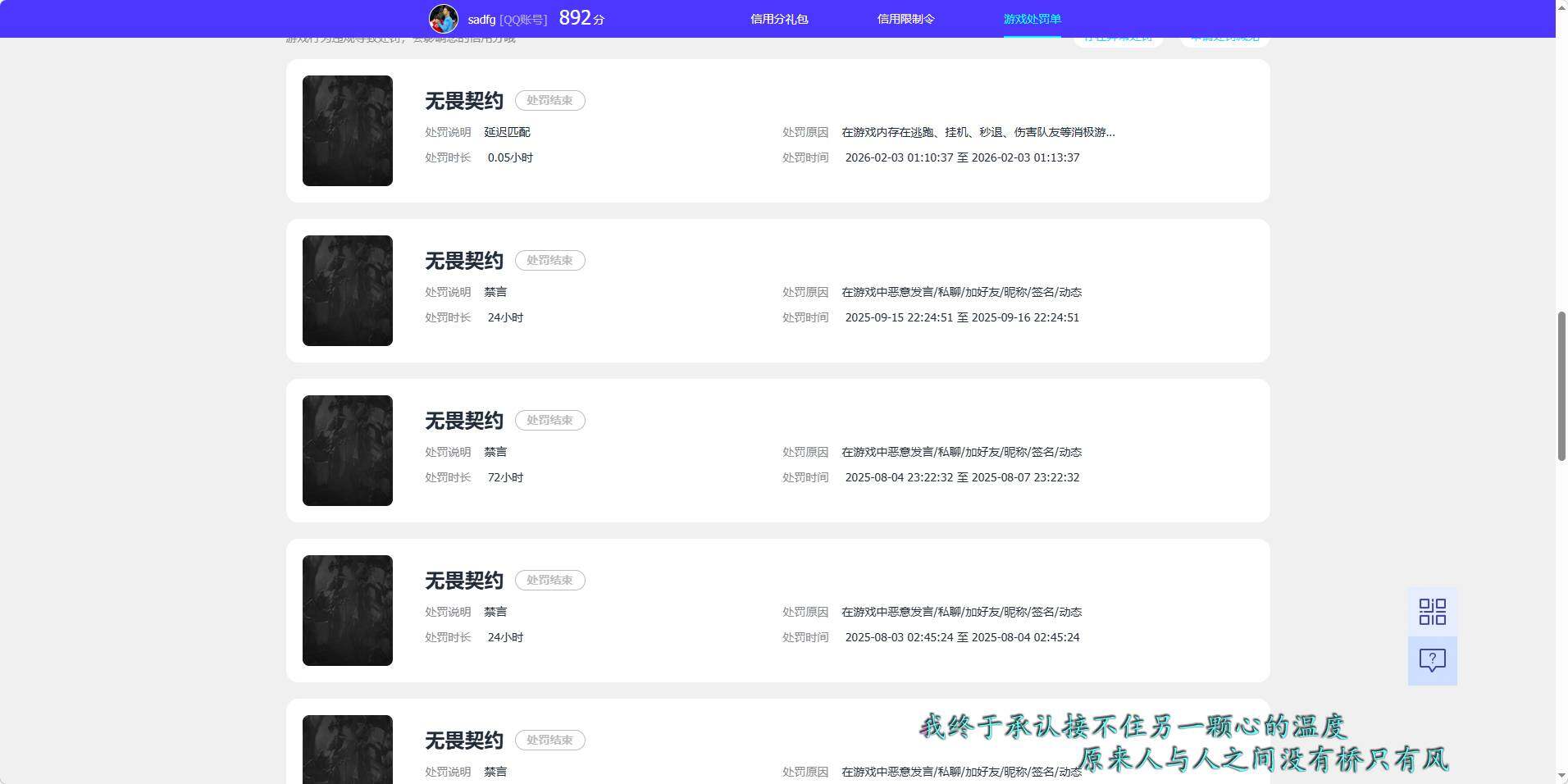The height and width of the screenshot is (784, 1568).
Task: Click the 892分 credit score display
Action: 579,18
